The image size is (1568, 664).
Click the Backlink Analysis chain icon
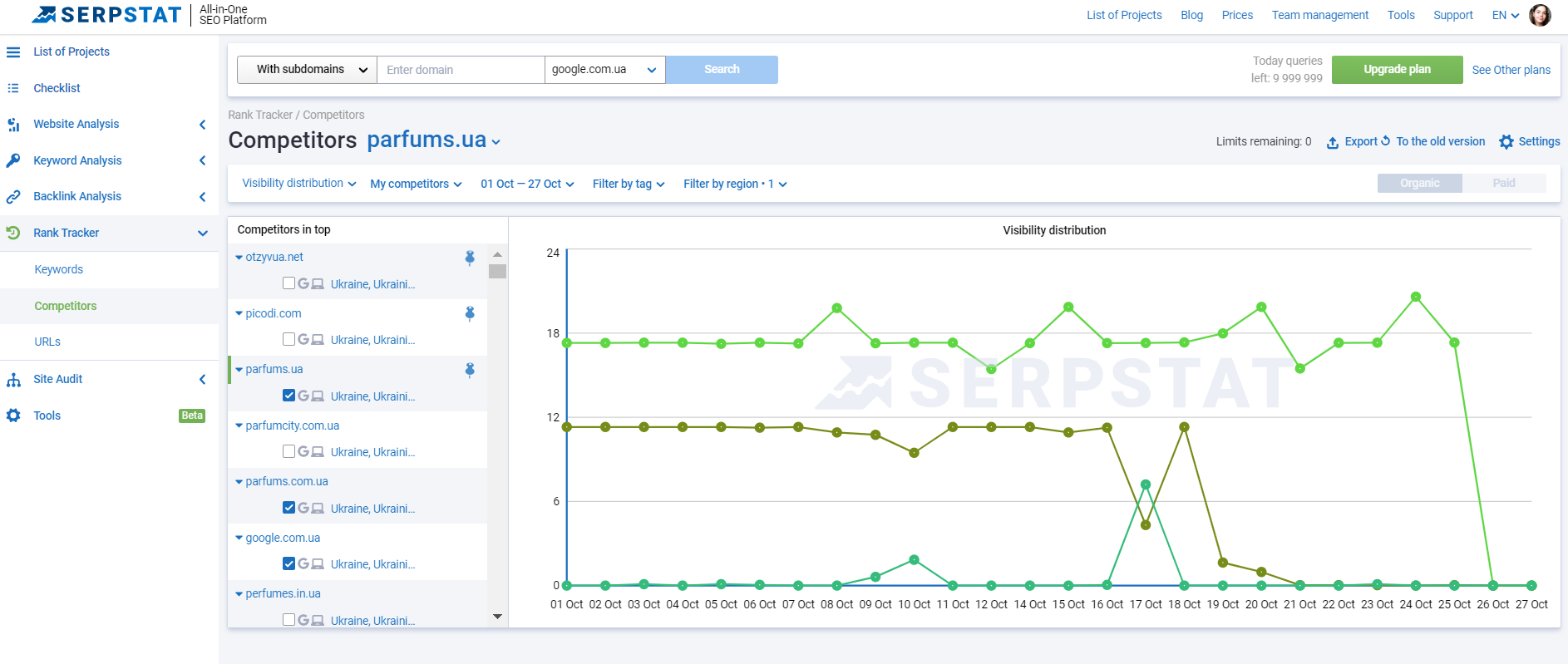click(x=13, y=197)
